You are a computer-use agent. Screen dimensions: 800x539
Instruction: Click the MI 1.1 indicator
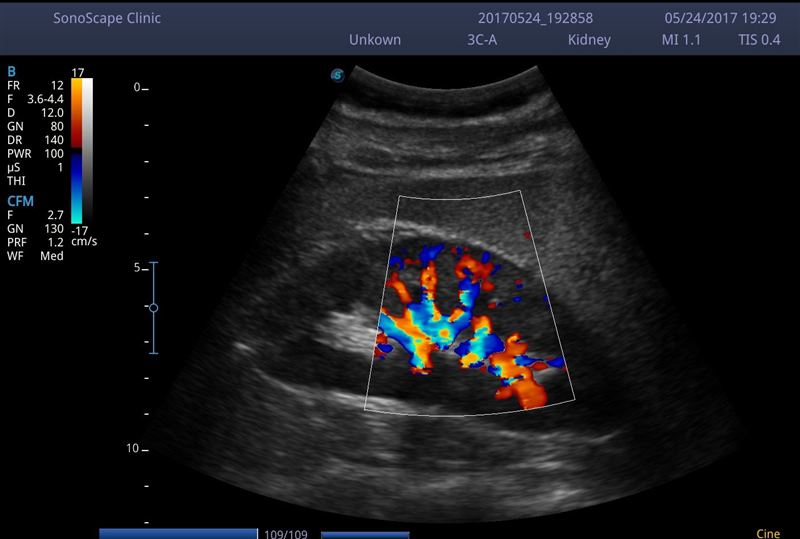point(681,40)
